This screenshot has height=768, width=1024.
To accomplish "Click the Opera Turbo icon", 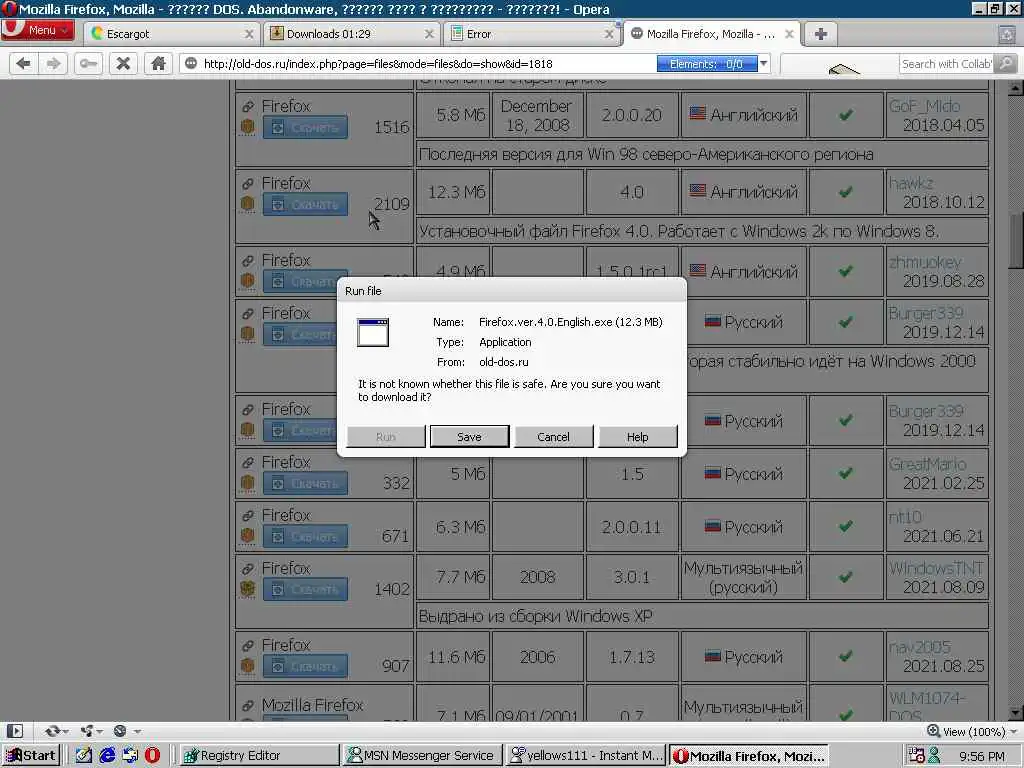I will pos(120,731).
